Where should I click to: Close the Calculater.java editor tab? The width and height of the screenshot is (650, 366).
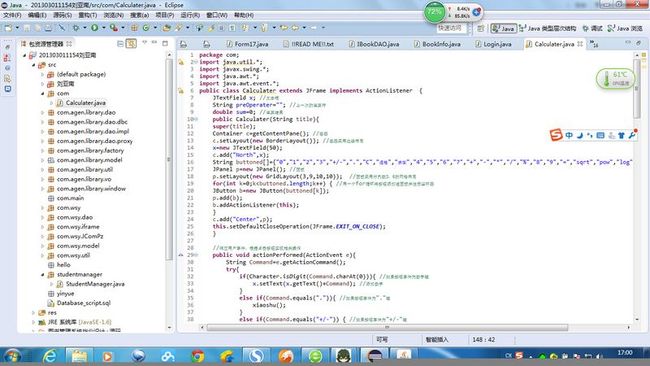(580, 44)
